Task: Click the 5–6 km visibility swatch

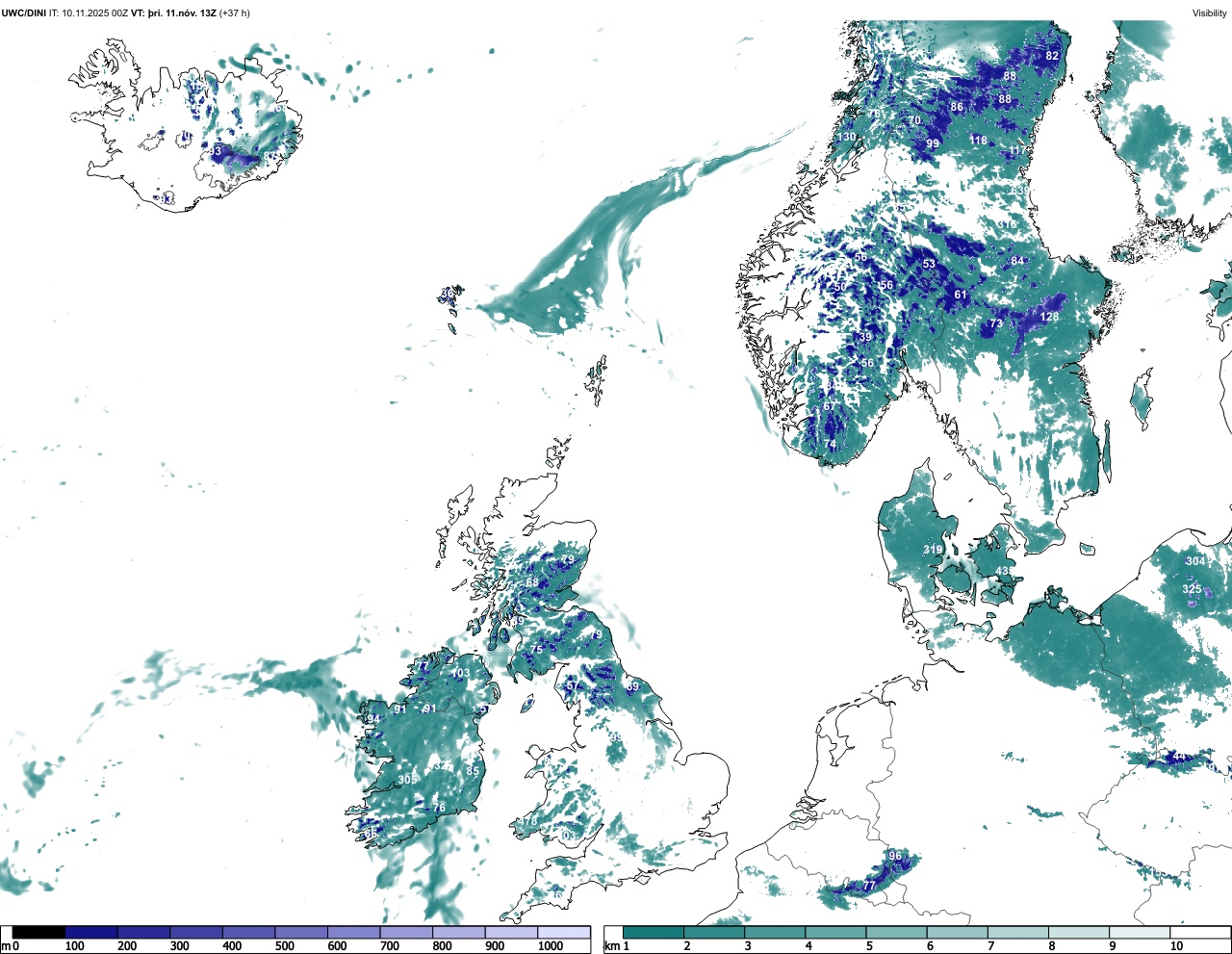Action: (x=897, y=933)
